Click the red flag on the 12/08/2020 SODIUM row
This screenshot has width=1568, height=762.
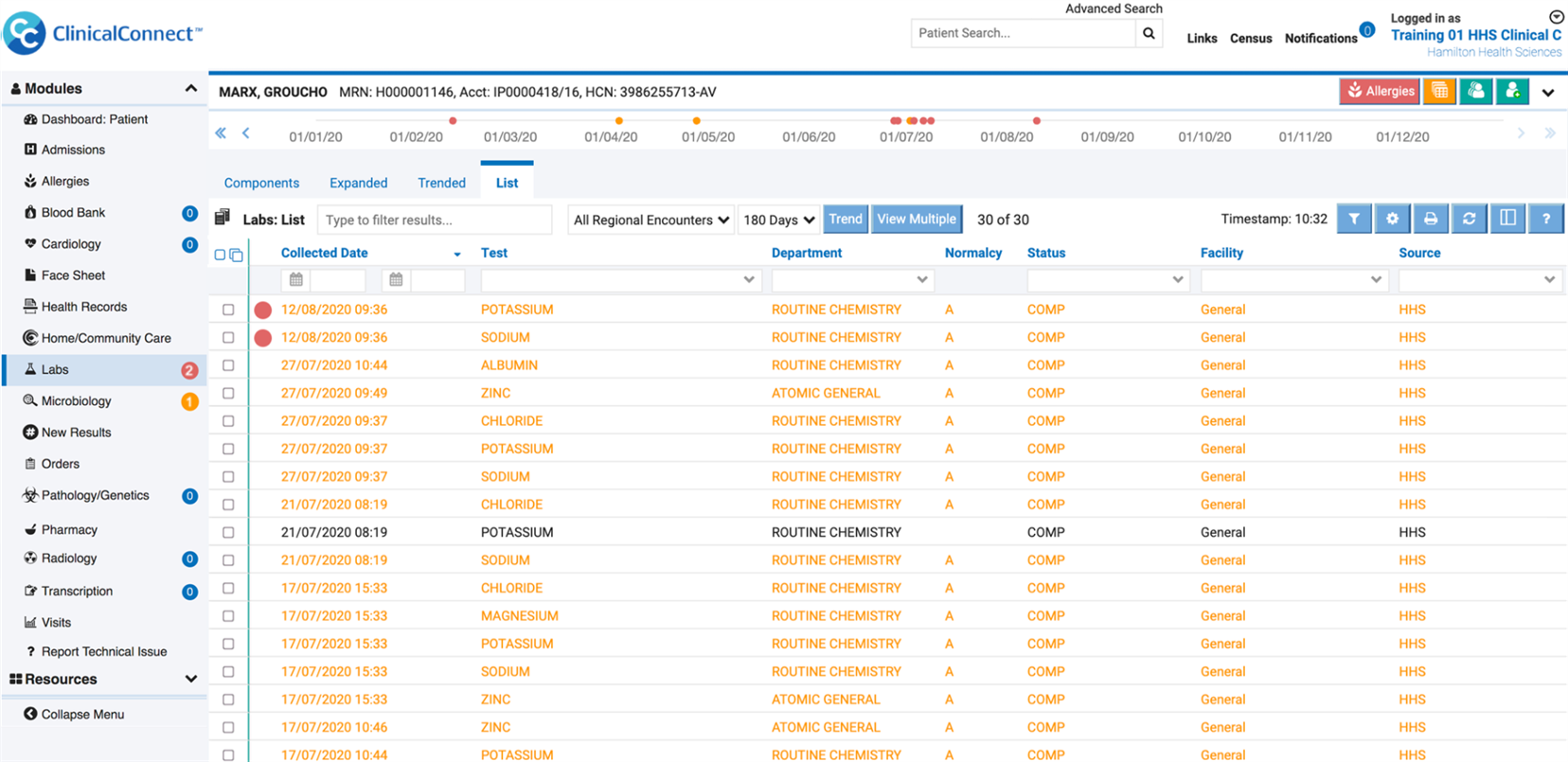click(263, 338)
